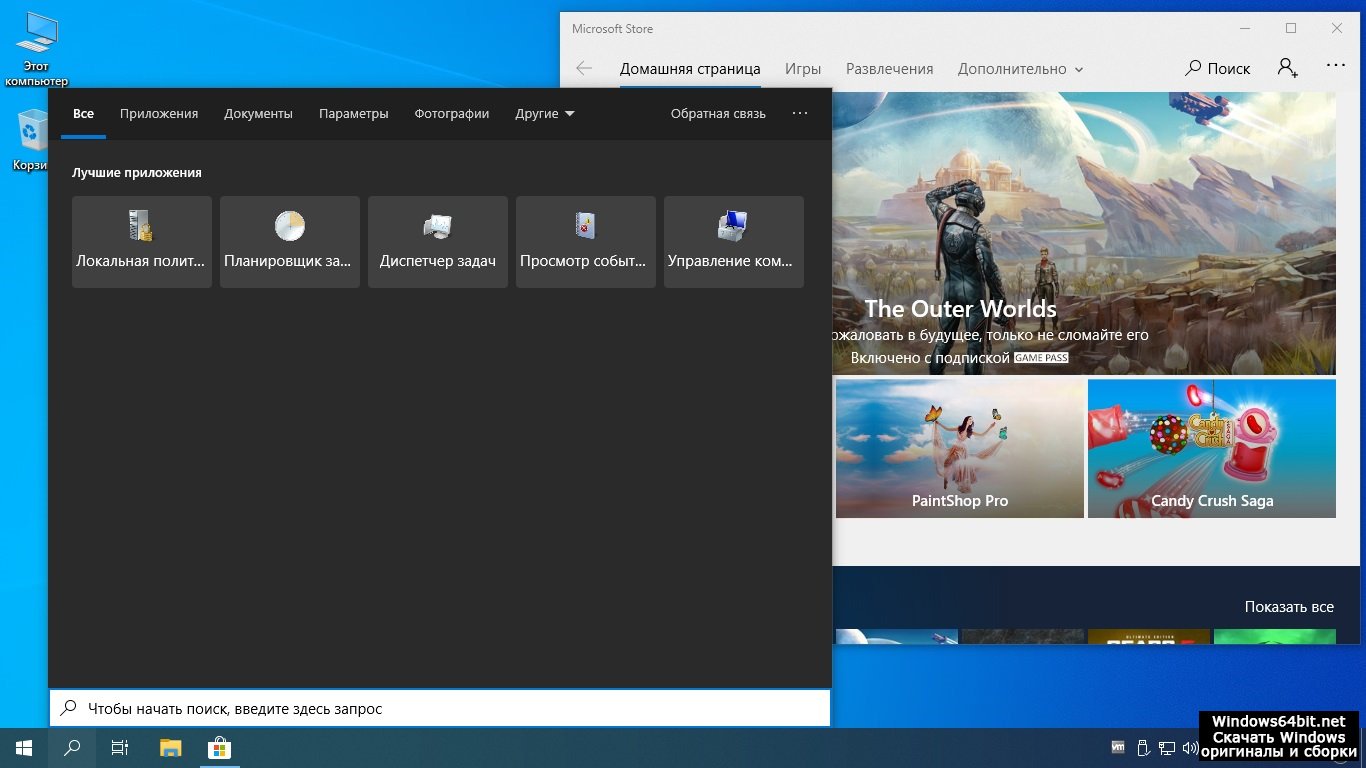Launch Управление компьютером tile
This screenshot has height=768, width=1366.
pos(733,241)
